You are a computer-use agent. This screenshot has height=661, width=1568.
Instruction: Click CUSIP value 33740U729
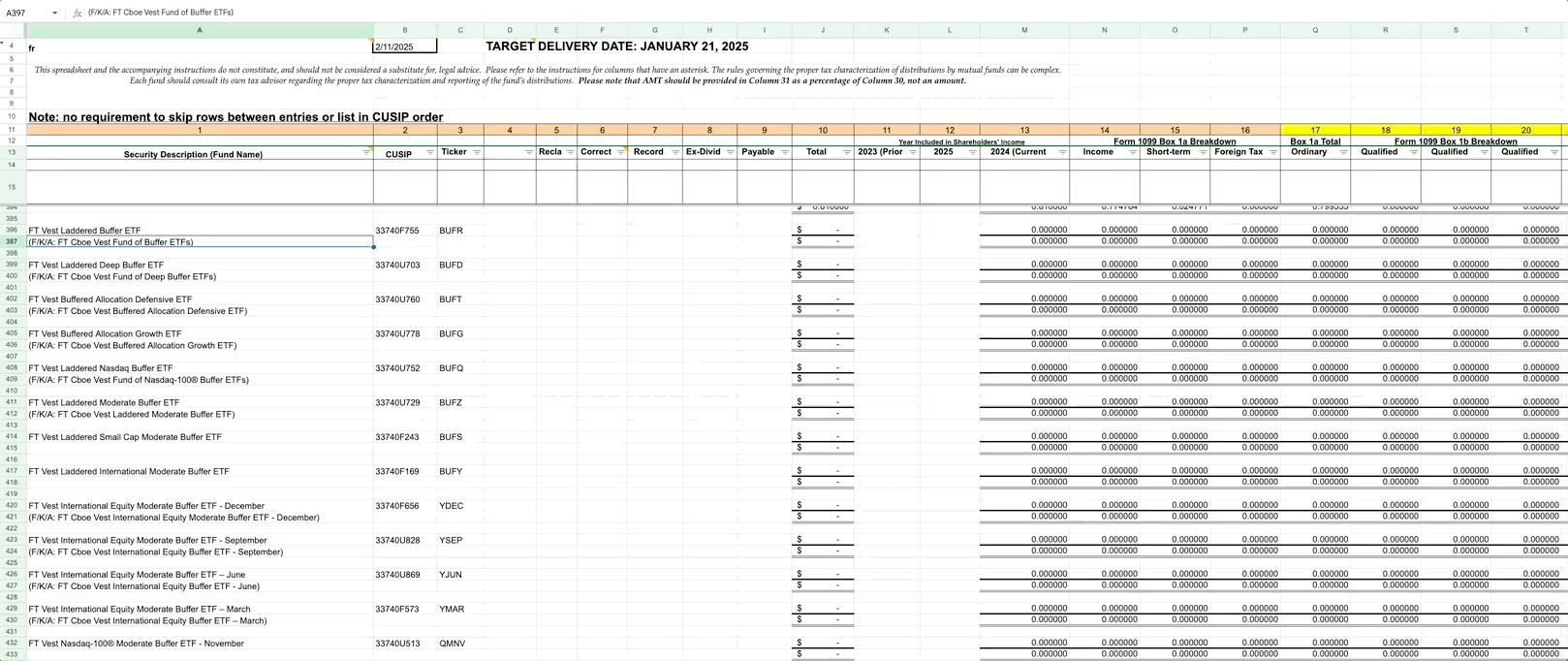coord(405,402)
